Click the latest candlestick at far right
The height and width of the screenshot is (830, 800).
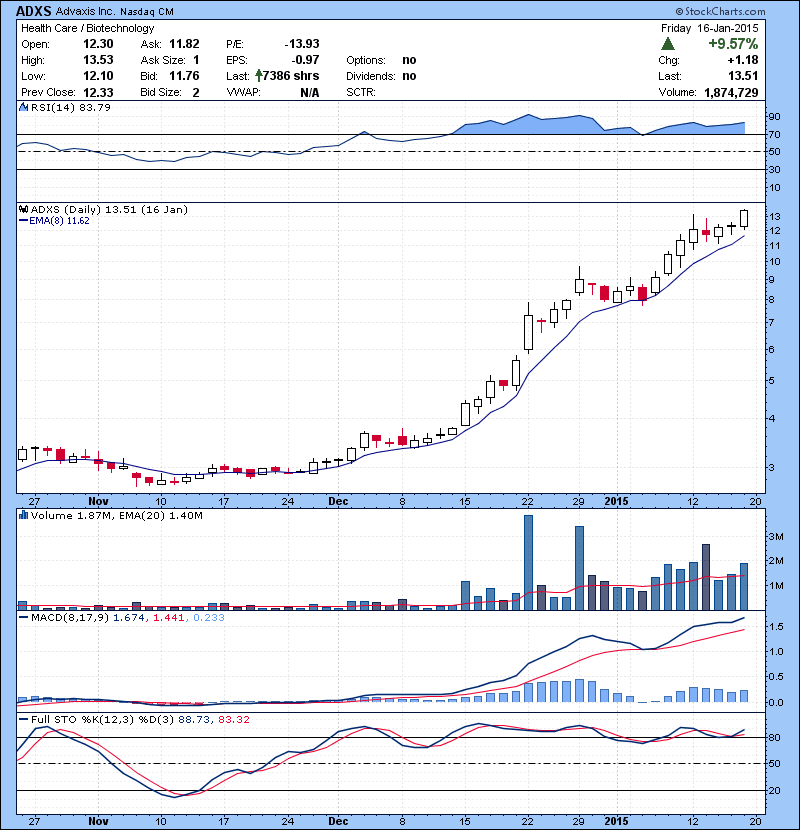(744, 218)
